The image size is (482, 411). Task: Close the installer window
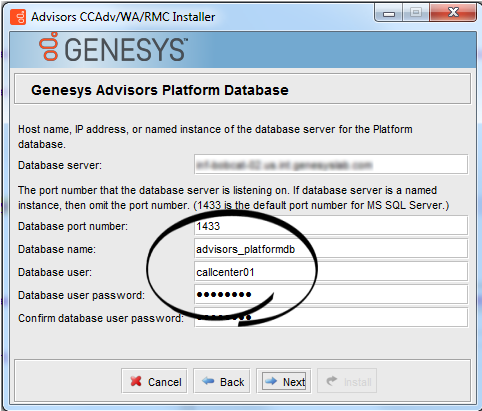(x=453, y=13)
